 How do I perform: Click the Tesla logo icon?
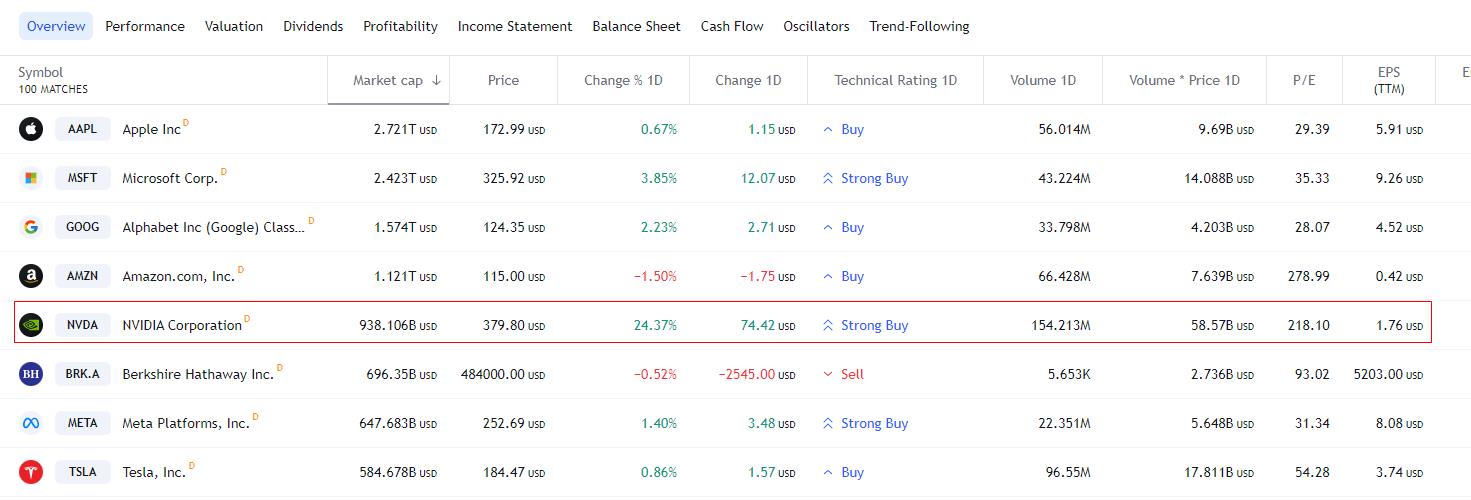coord(31,472)
